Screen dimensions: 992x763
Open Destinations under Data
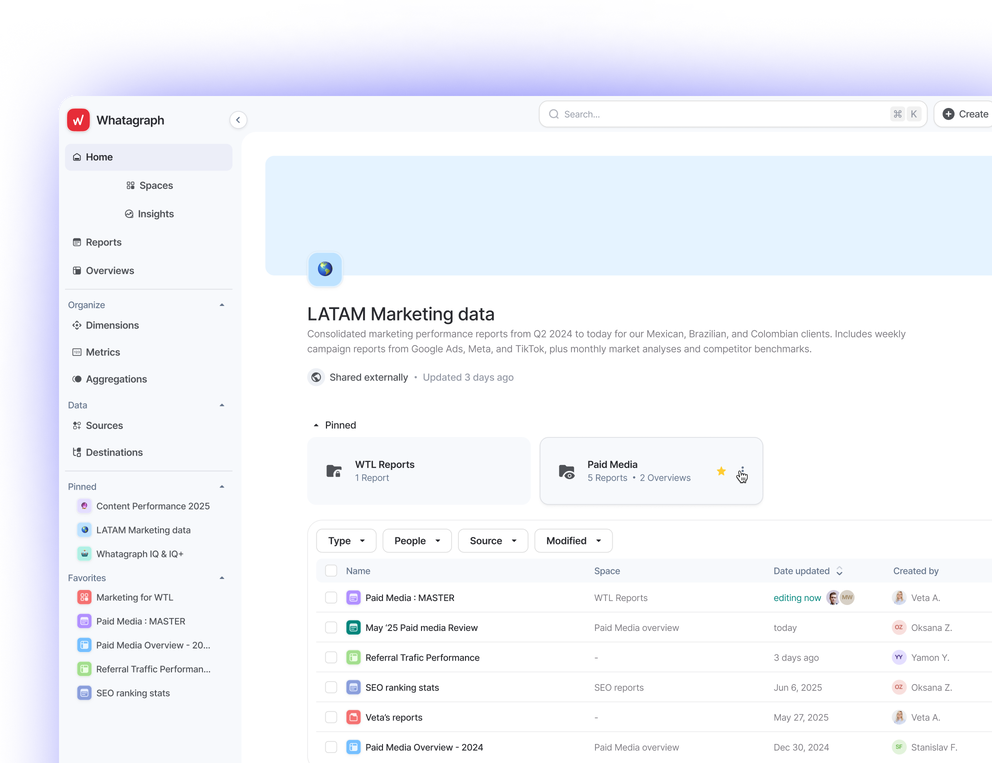[115, 452]
